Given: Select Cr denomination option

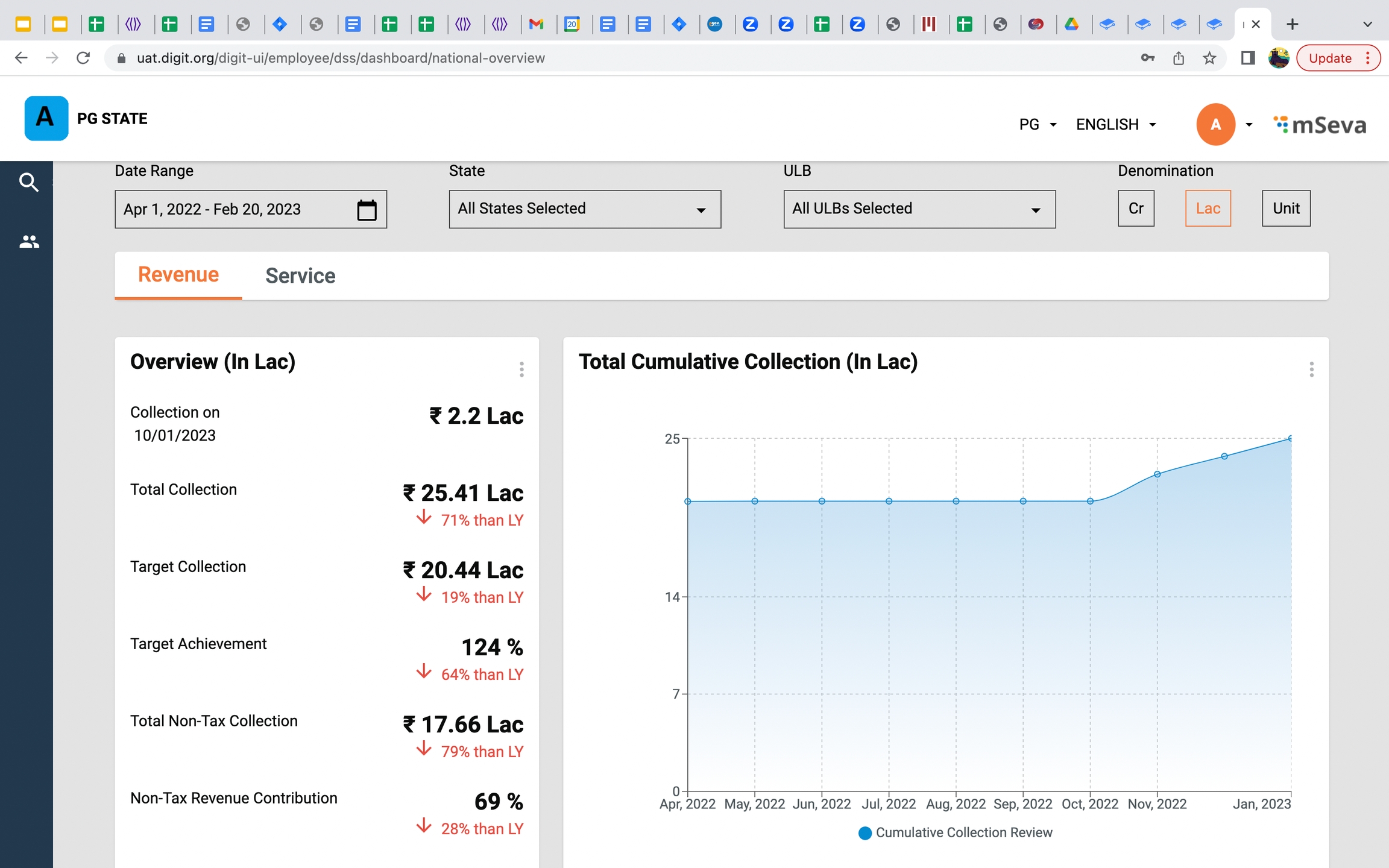Looking at the screenshot, I should pos(1136,209).
